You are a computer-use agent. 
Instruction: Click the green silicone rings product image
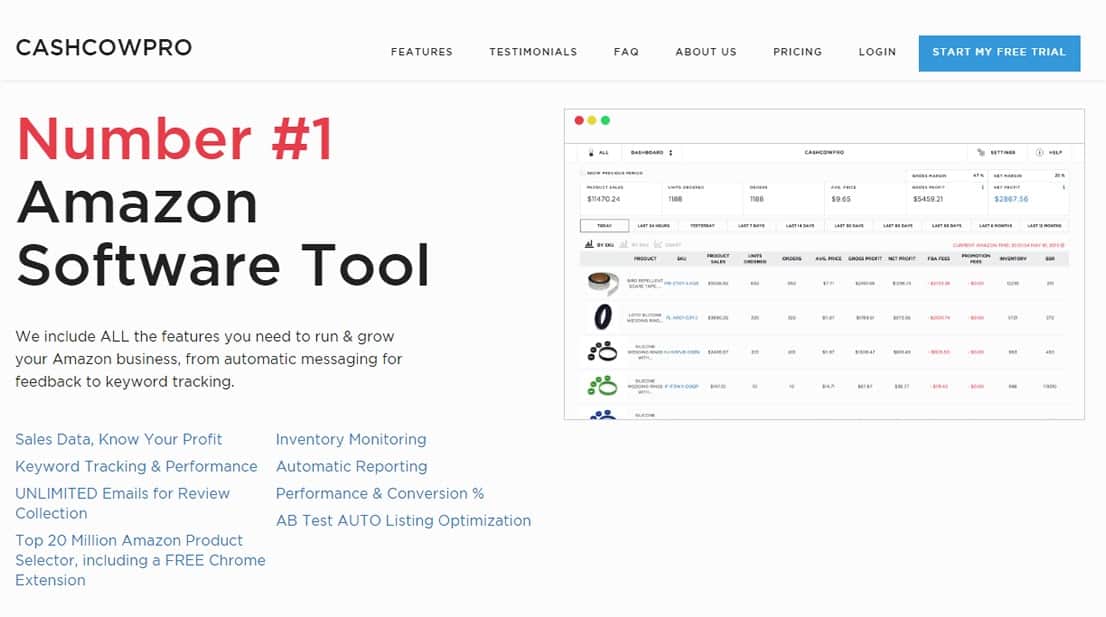tap(603, 386)
